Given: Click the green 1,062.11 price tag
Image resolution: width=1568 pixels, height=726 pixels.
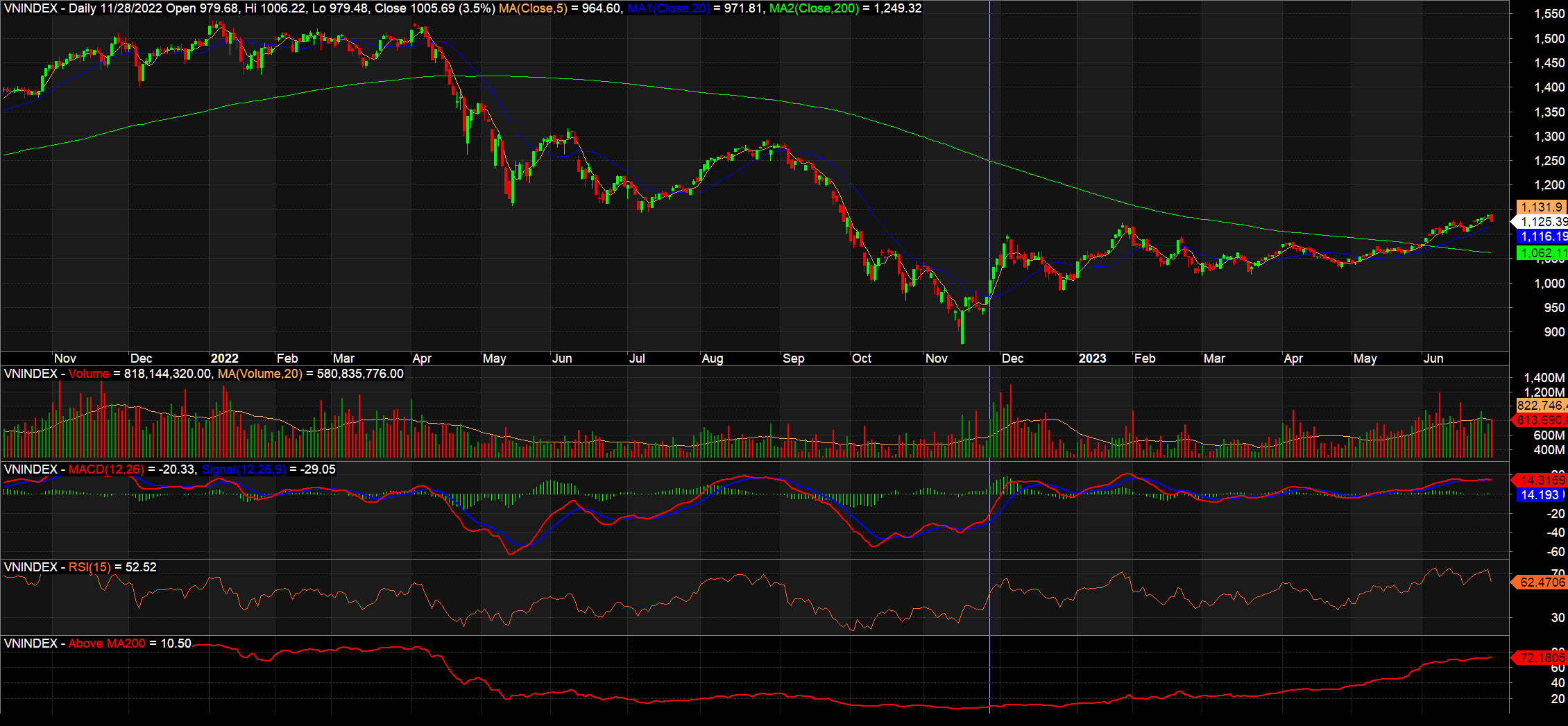Looking at the screenshot, I should coord(1543,253).
